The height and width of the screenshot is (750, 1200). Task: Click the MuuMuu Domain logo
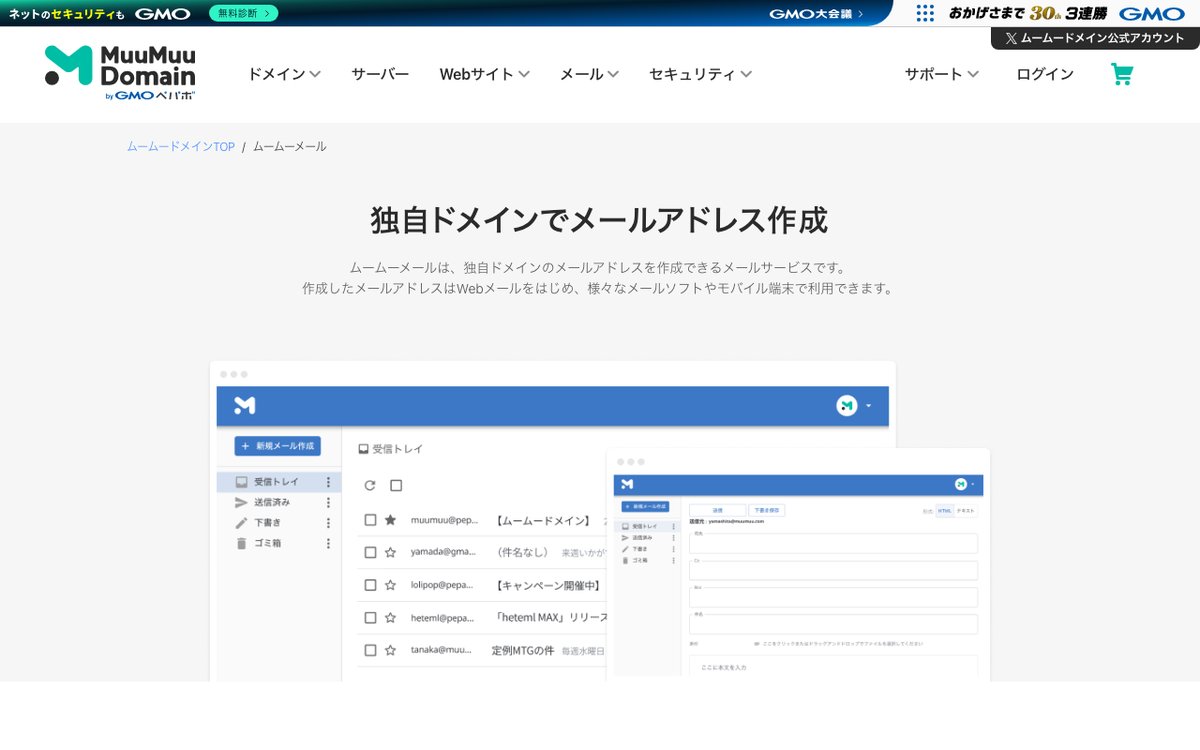(x=120, y=72)
